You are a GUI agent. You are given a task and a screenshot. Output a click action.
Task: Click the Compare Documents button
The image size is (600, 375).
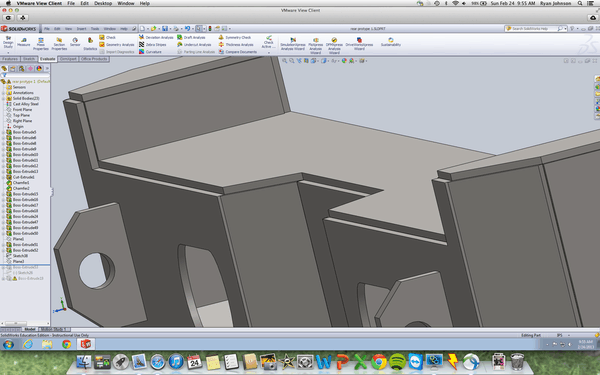238,52
